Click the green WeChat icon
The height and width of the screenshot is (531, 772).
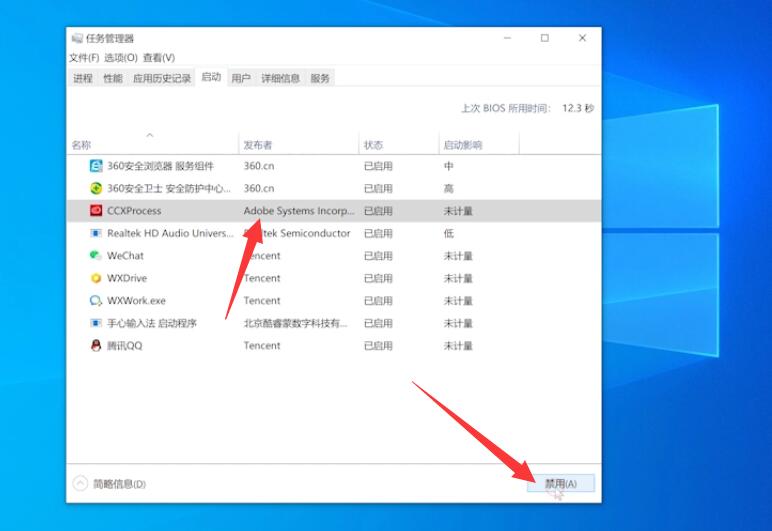96,255
